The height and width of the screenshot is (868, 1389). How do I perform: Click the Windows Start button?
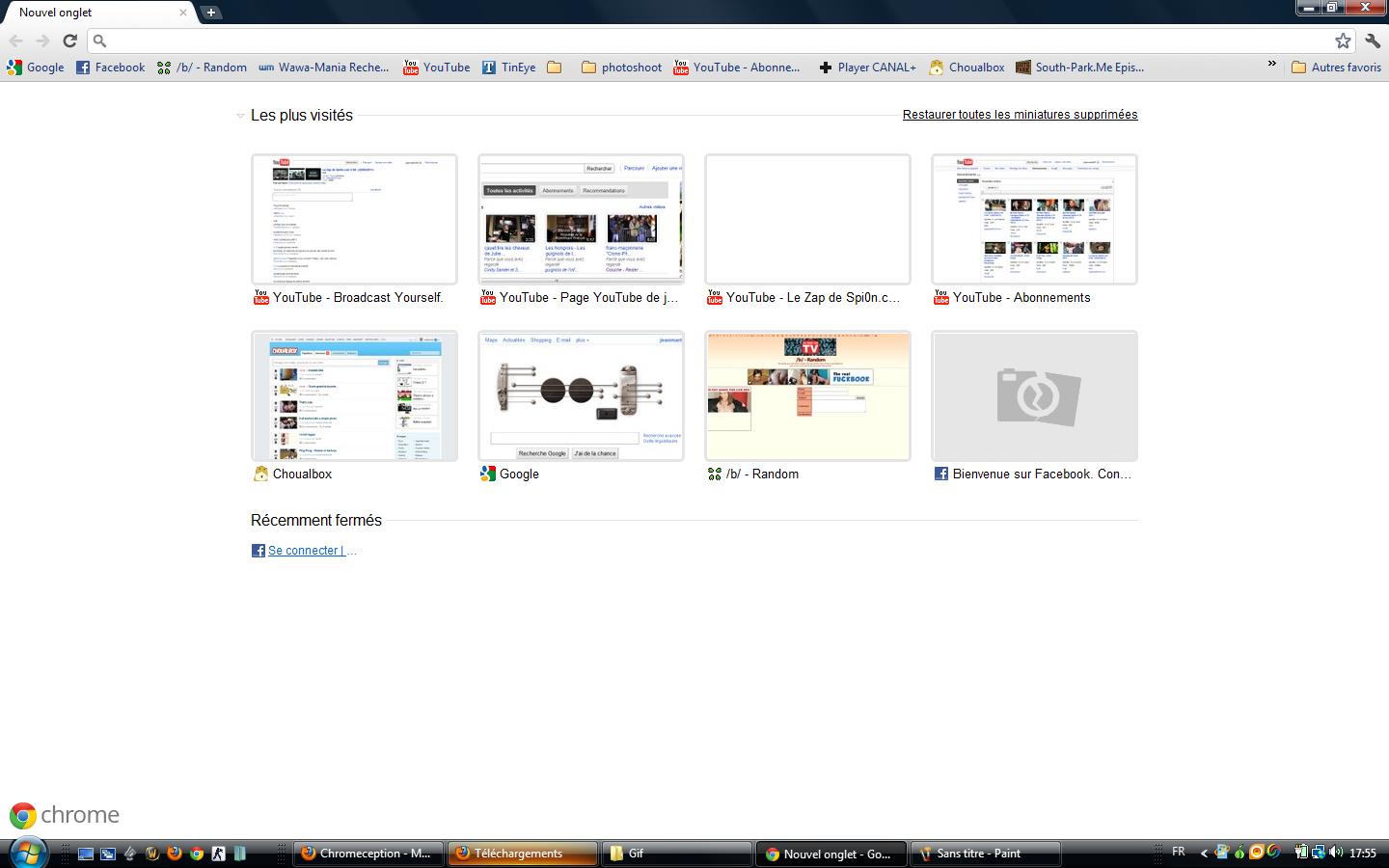tap(27, 853)
